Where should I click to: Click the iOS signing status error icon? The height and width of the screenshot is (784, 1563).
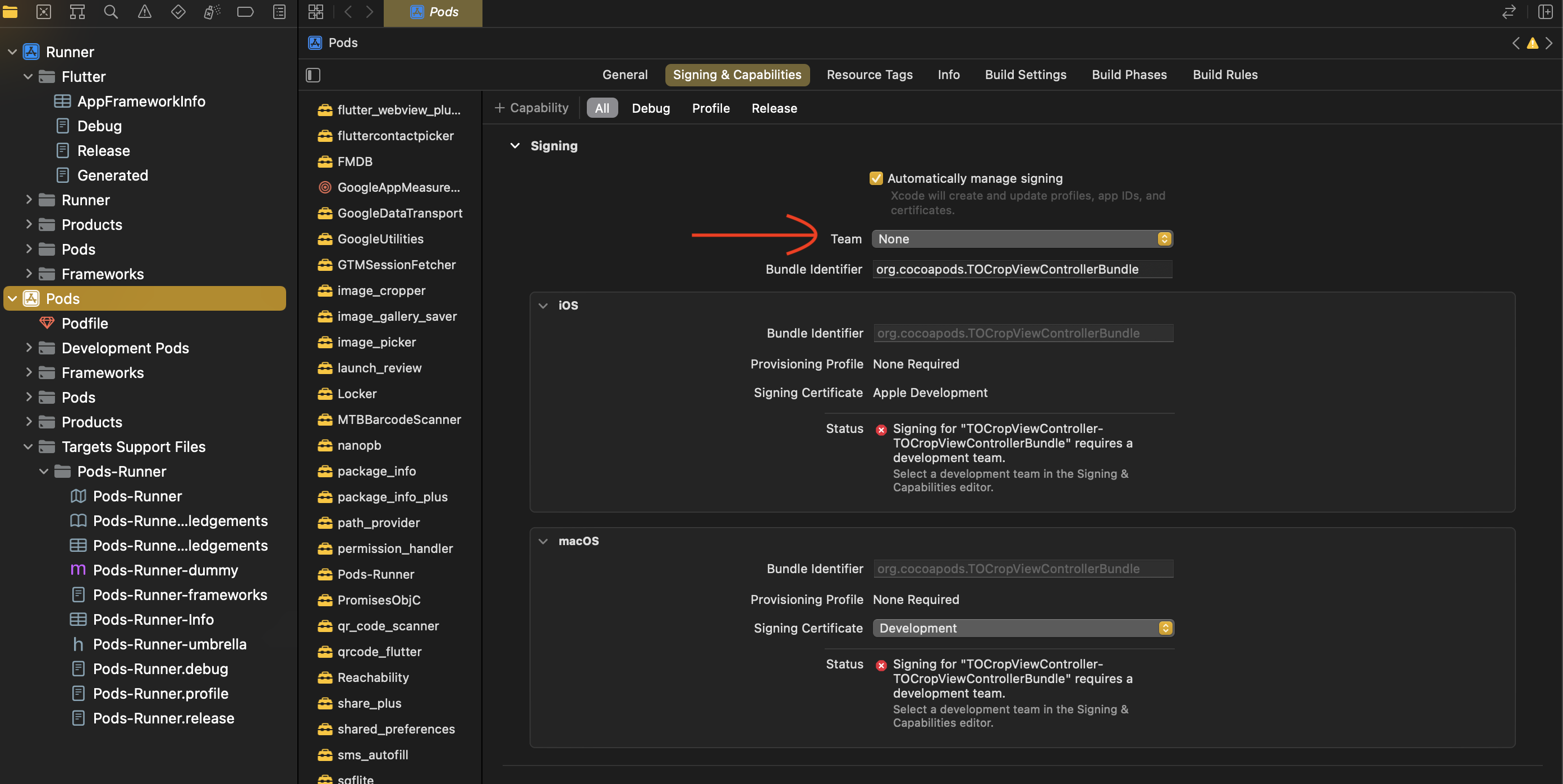[x=881, y=430]
